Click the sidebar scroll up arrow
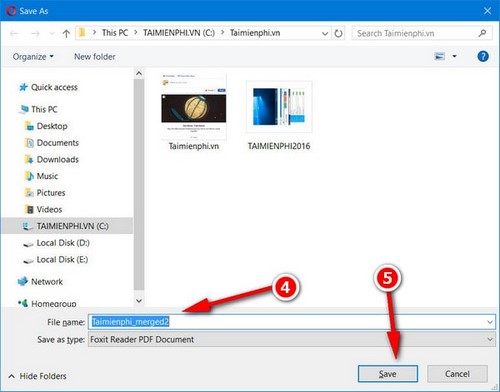Screen dimensions: 500x392 coord(139,73)
